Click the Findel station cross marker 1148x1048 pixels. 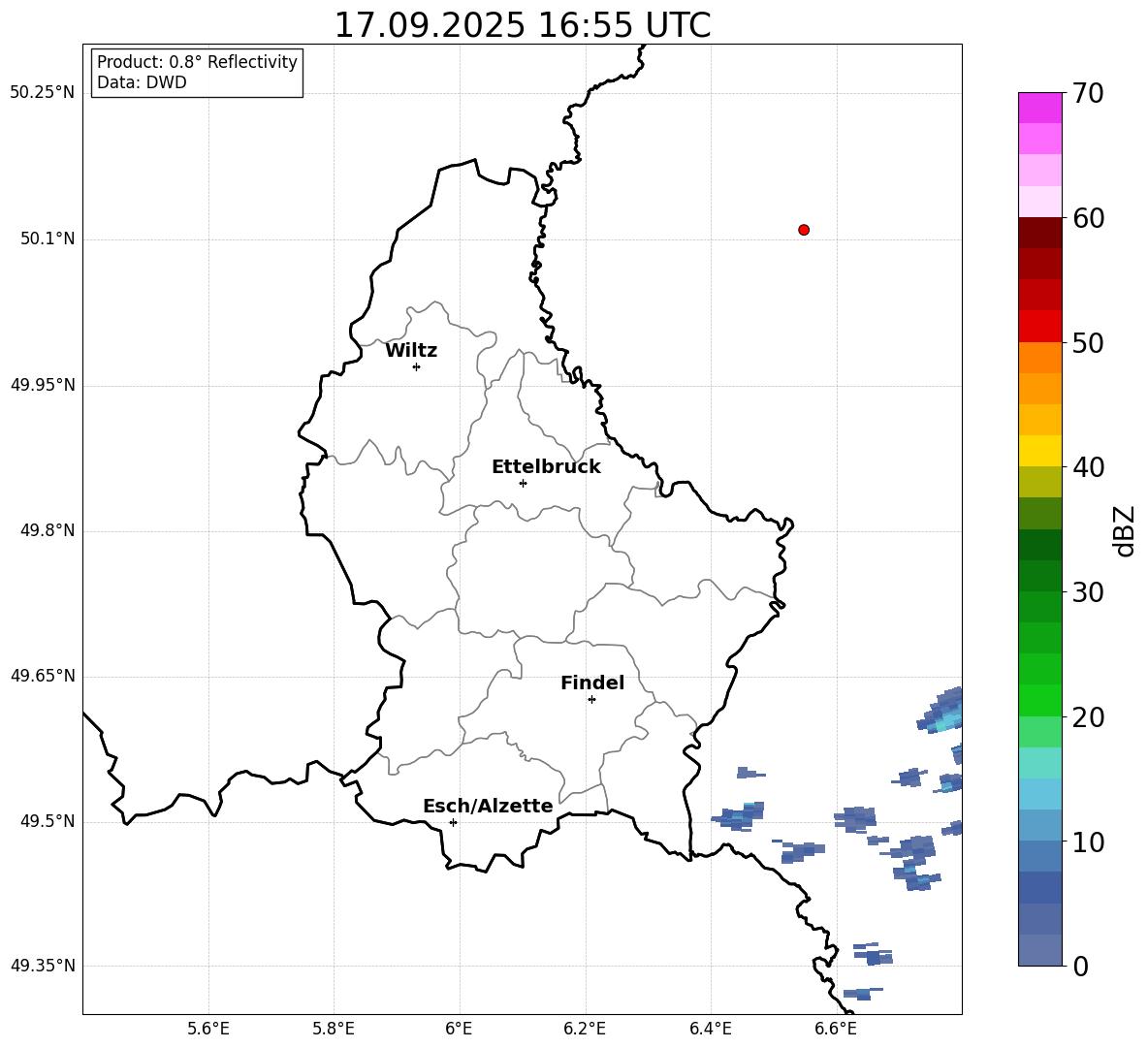pos(591,699)
